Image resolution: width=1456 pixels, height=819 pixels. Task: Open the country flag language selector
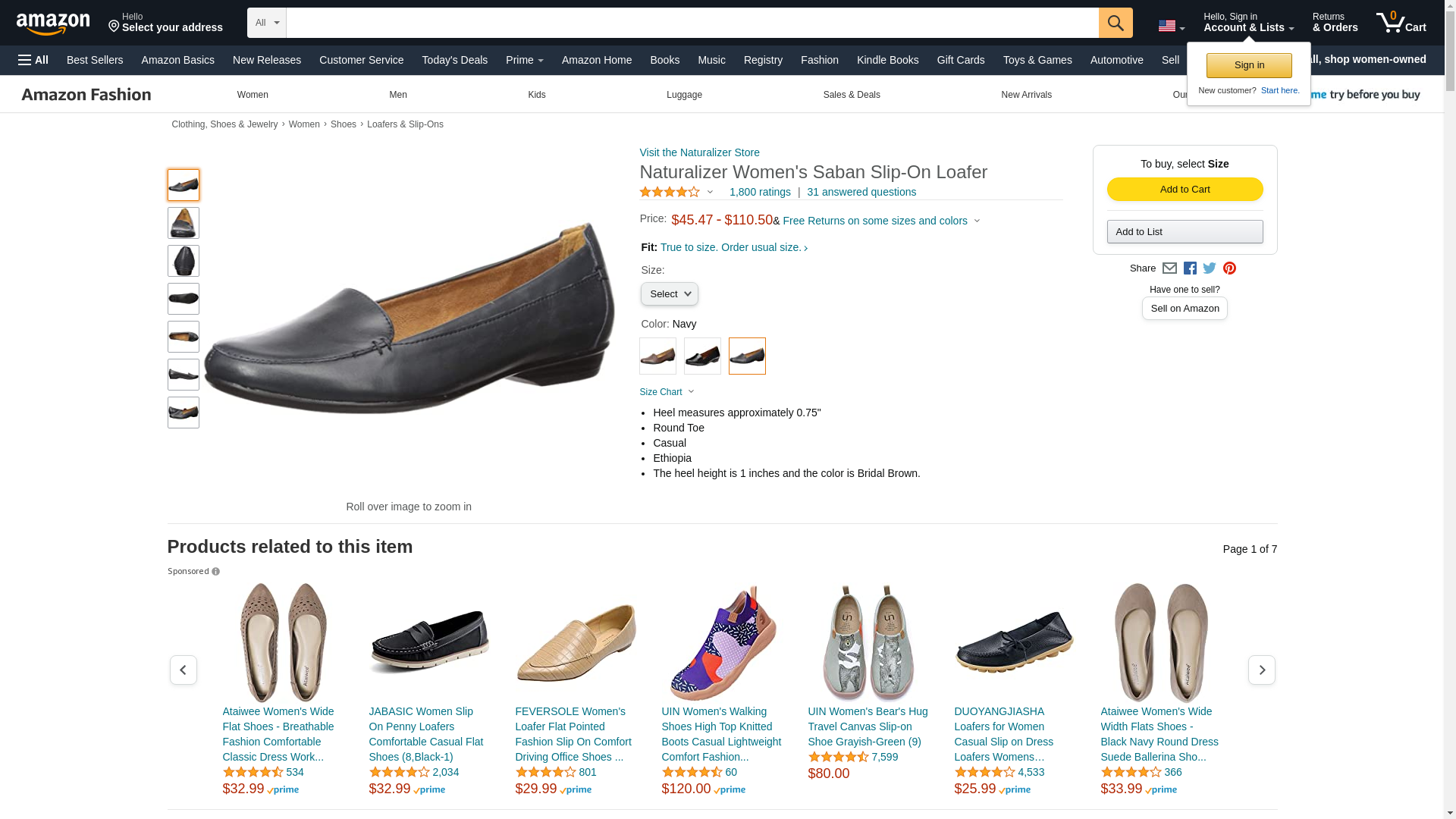tap(1171, 27)
